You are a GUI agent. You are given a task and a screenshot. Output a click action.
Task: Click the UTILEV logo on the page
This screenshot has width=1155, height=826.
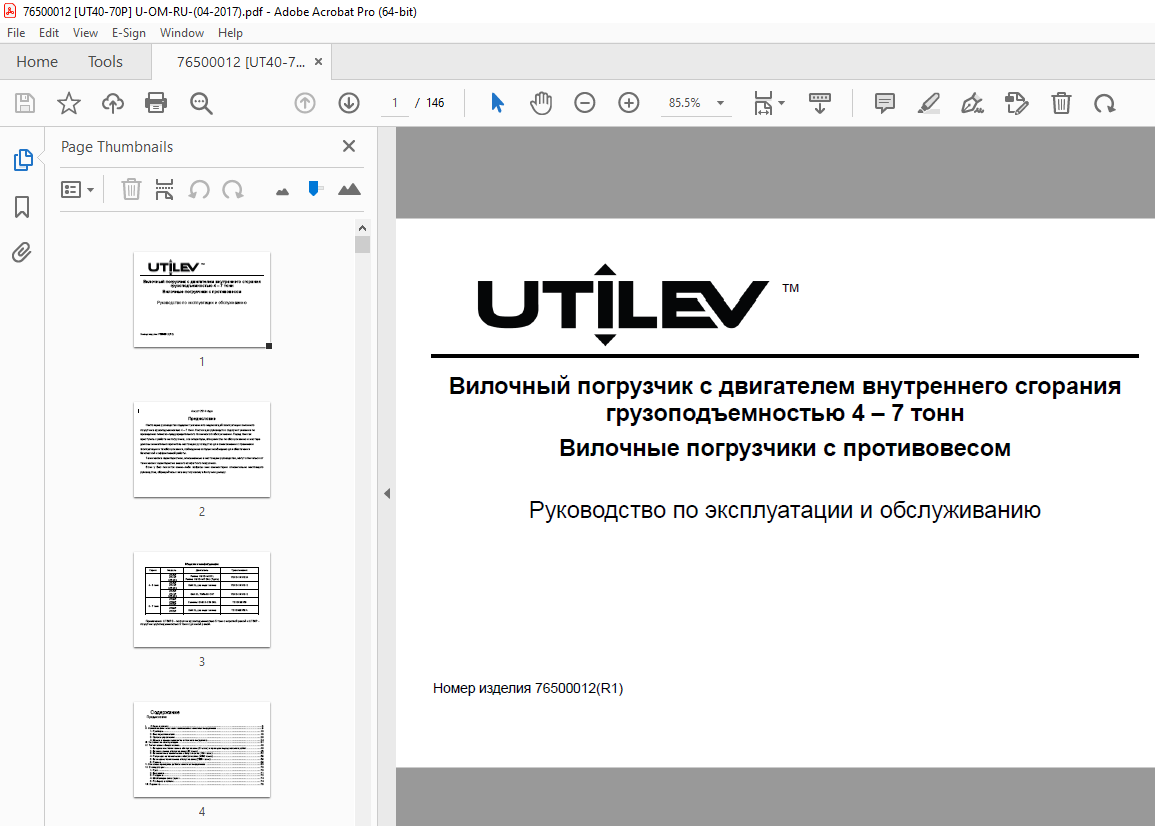624,304
